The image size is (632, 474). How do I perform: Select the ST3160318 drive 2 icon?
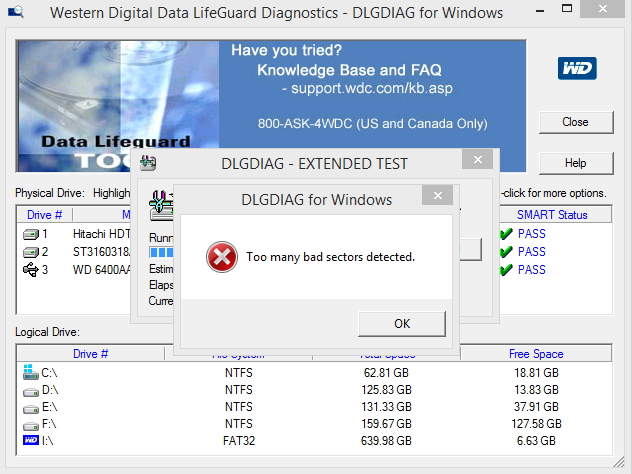[x=31, y=252]
